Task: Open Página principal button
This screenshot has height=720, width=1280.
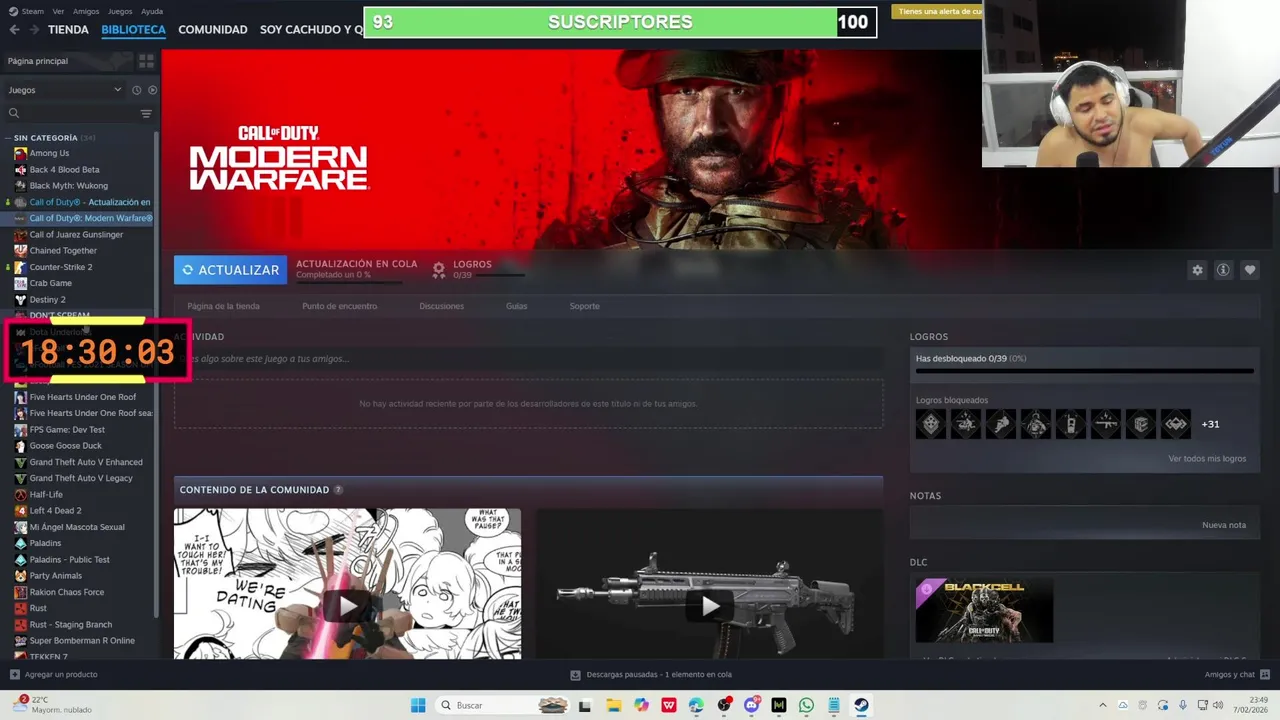Action: pyautogui.click(x=68, y=61)
